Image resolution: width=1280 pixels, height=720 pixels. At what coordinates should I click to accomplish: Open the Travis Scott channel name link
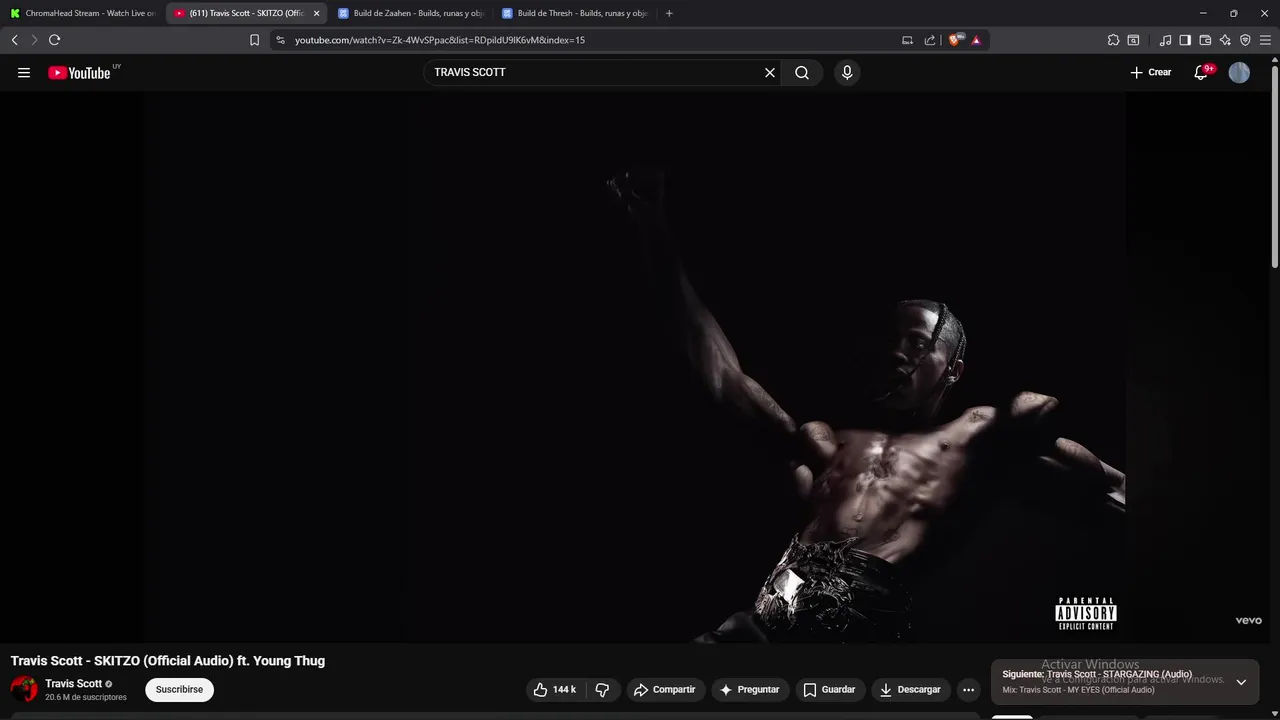[73, 684]
